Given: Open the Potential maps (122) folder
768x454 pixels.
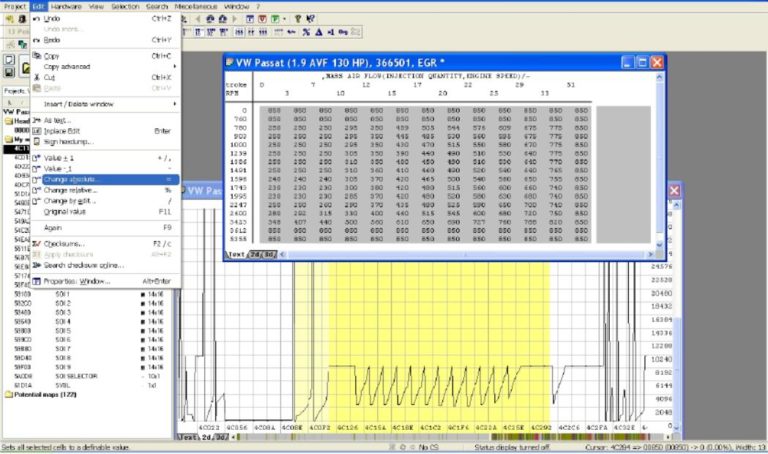Looking at the screenshot, I should pyautogui.click(x=45, y=394).
